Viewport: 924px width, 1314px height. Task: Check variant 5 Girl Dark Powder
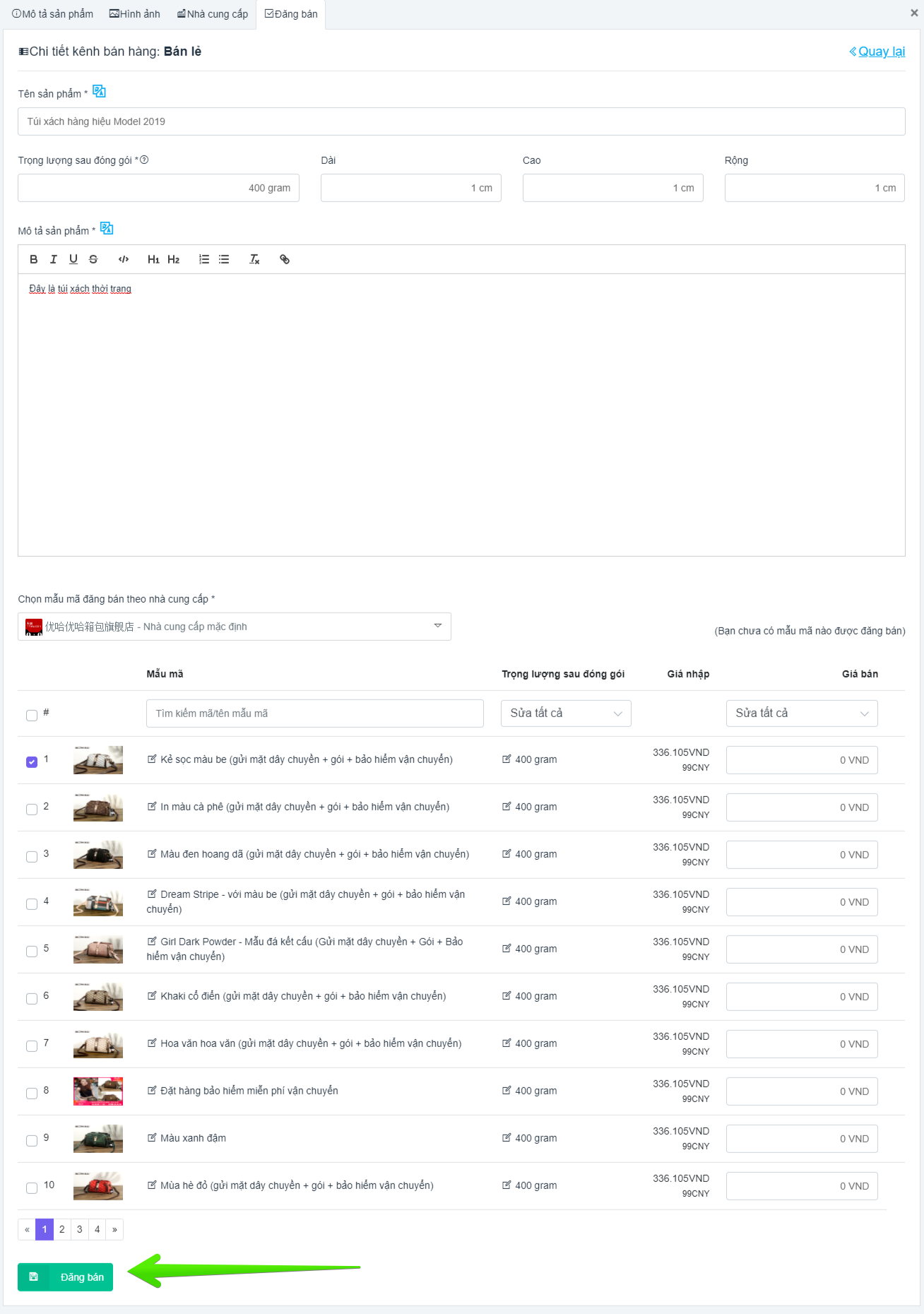[x=32, y=951]
